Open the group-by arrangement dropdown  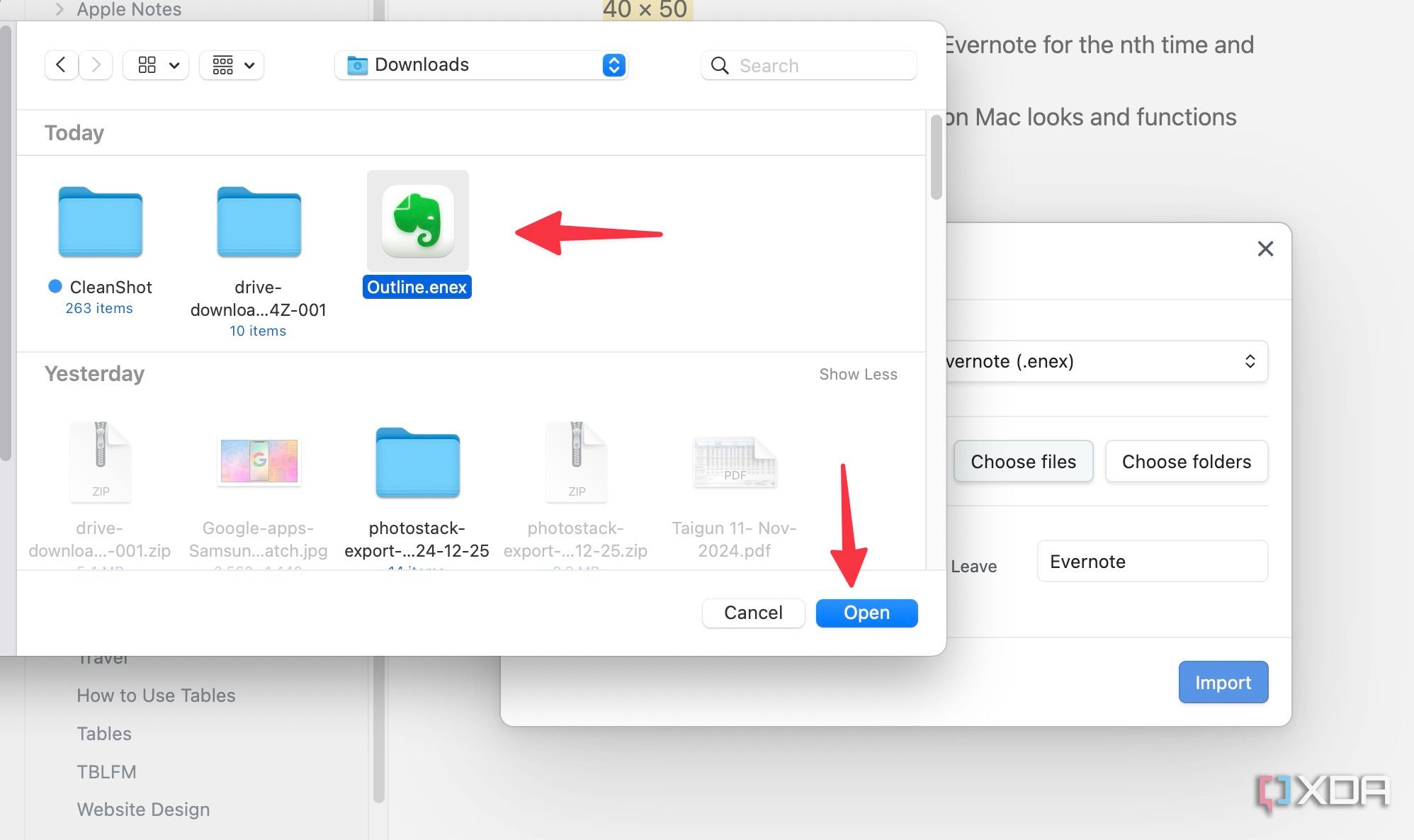coord(232,65)
